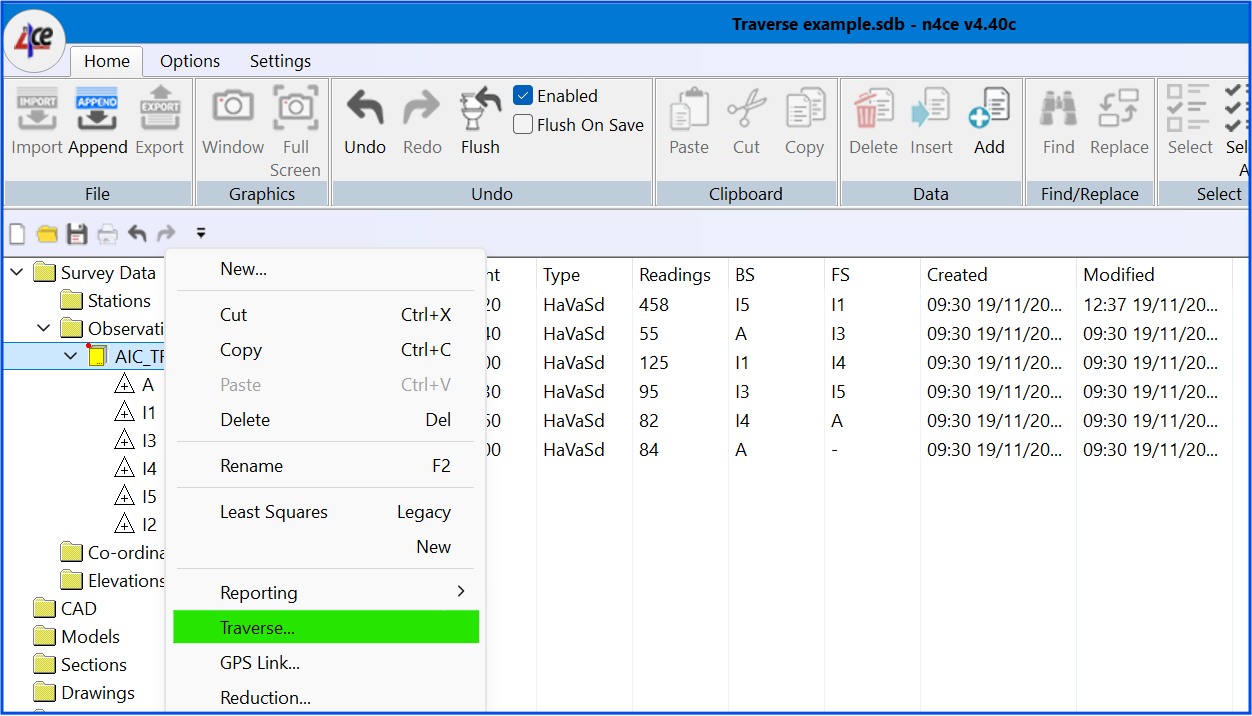Sort by the Modified column header
The width and height of the screenshot is (1252, 716).
1154,274
